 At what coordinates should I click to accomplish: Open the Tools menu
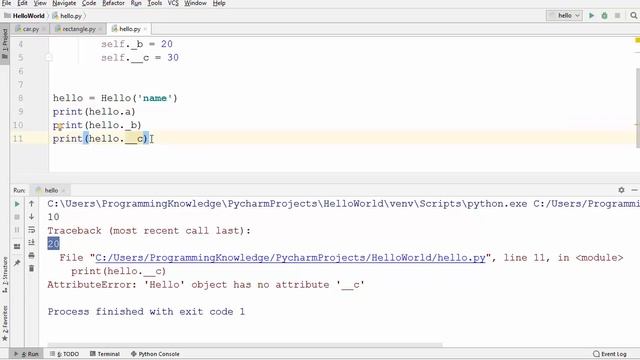click(155, 3)
